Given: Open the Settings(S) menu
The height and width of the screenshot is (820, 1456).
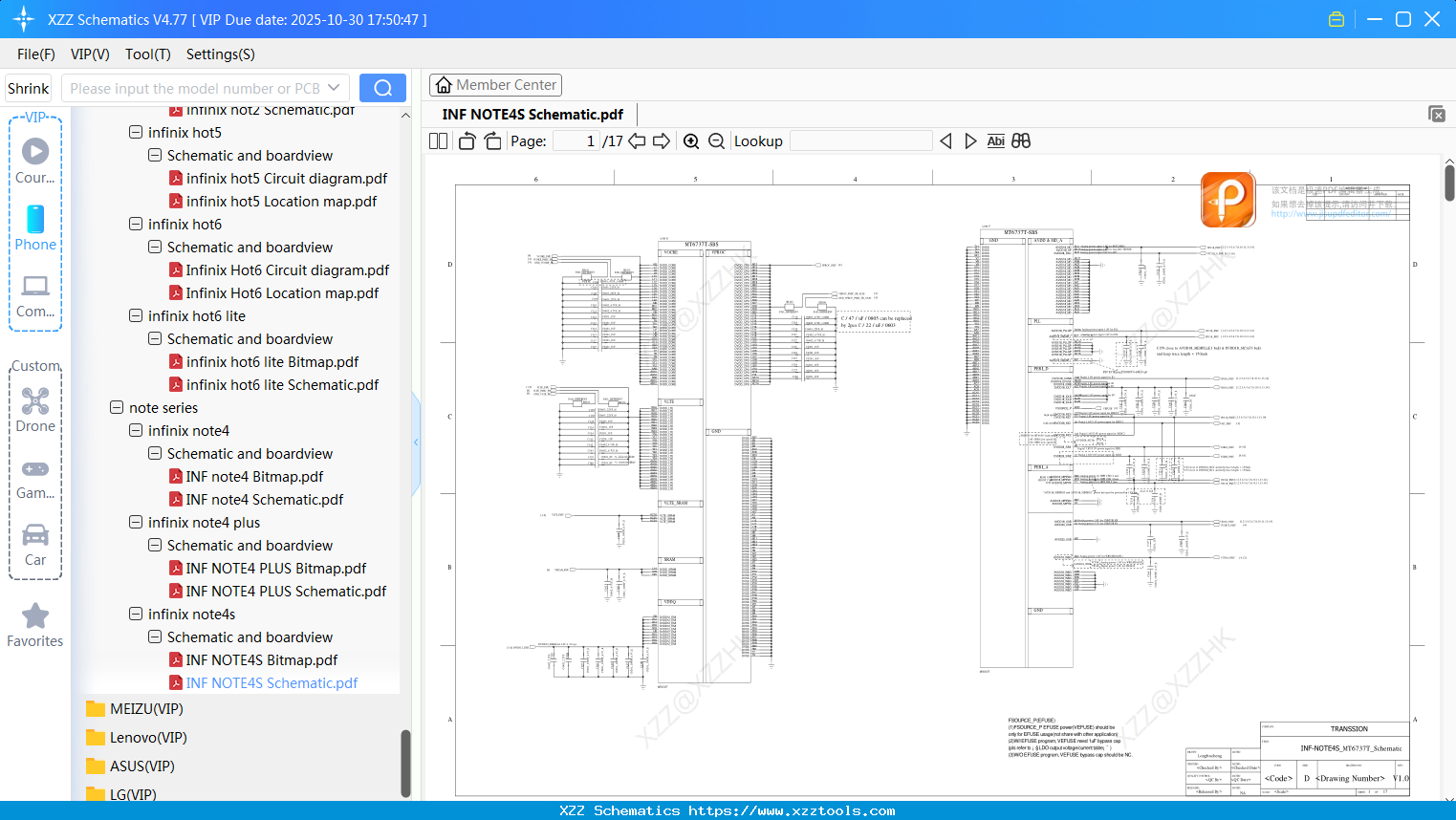Looking at the screenshot, I should [219, 54].
